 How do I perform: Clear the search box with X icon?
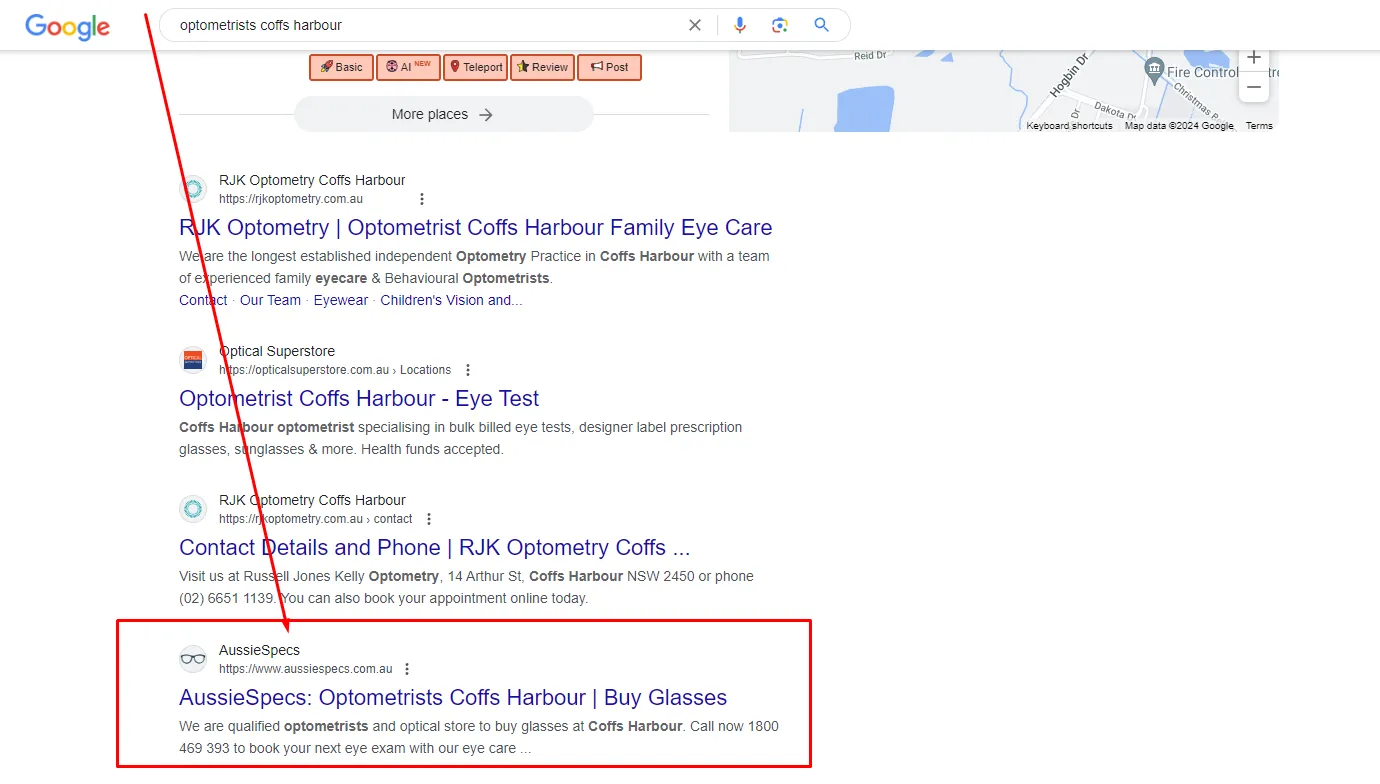[695, 25]
